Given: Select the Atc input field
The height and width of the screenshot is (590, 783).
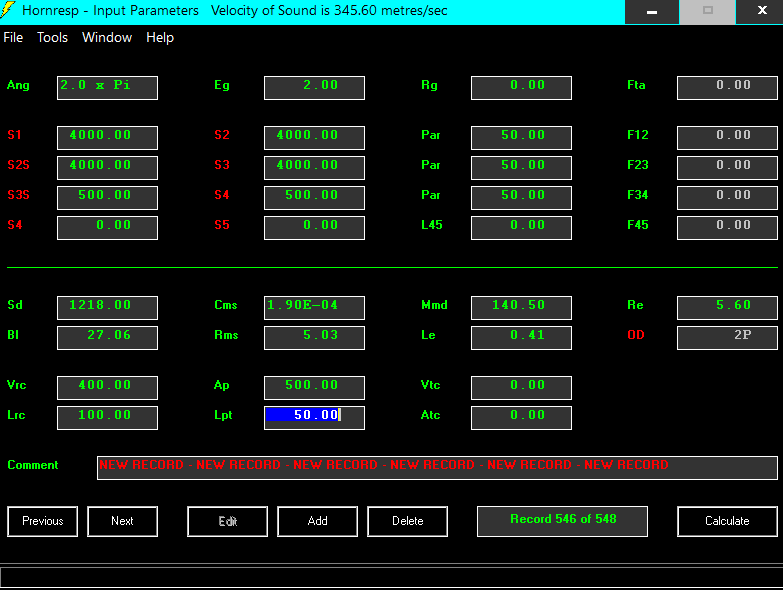Looking at the screenshot, I should coord(521,417).
